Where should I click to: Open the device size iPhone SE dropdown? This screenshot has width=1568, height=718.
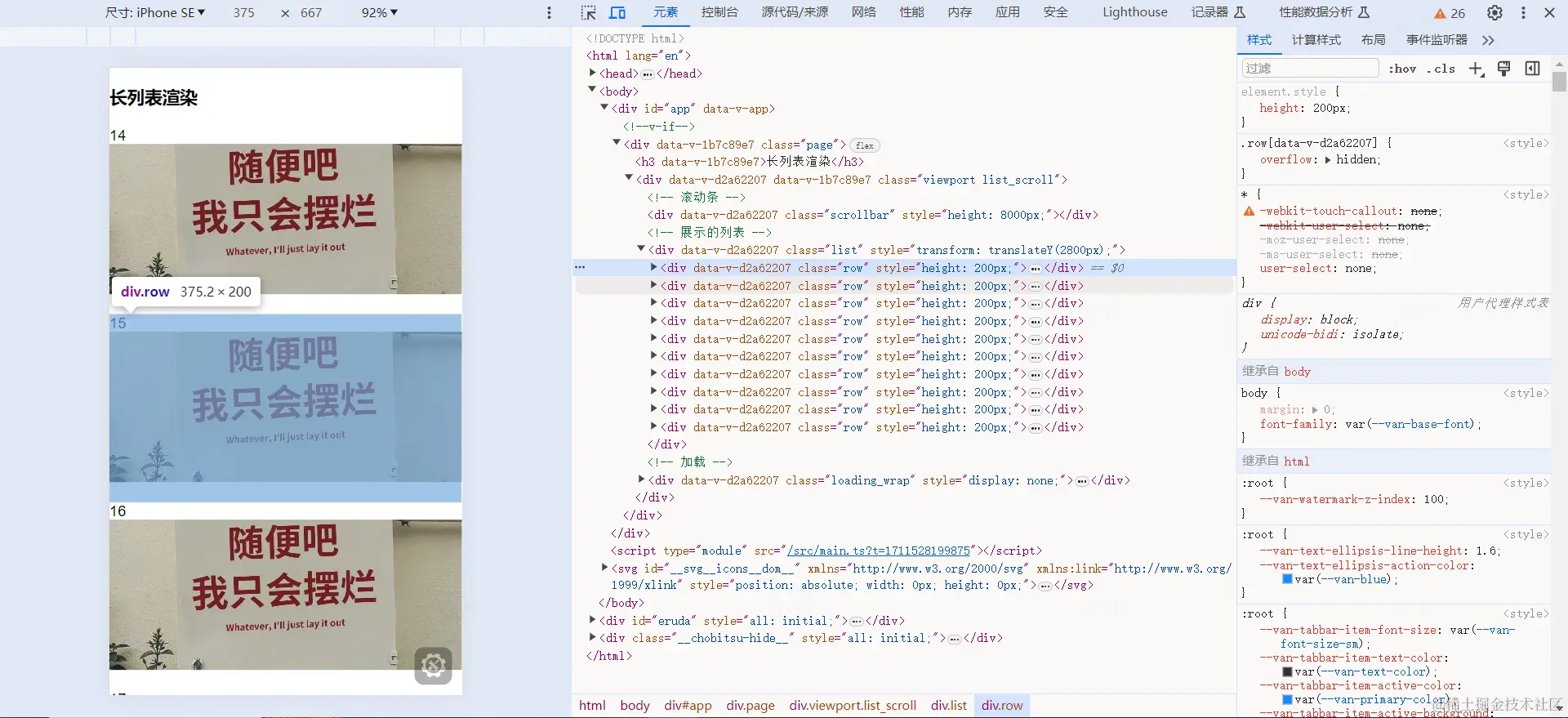click(x=155, y=12)
